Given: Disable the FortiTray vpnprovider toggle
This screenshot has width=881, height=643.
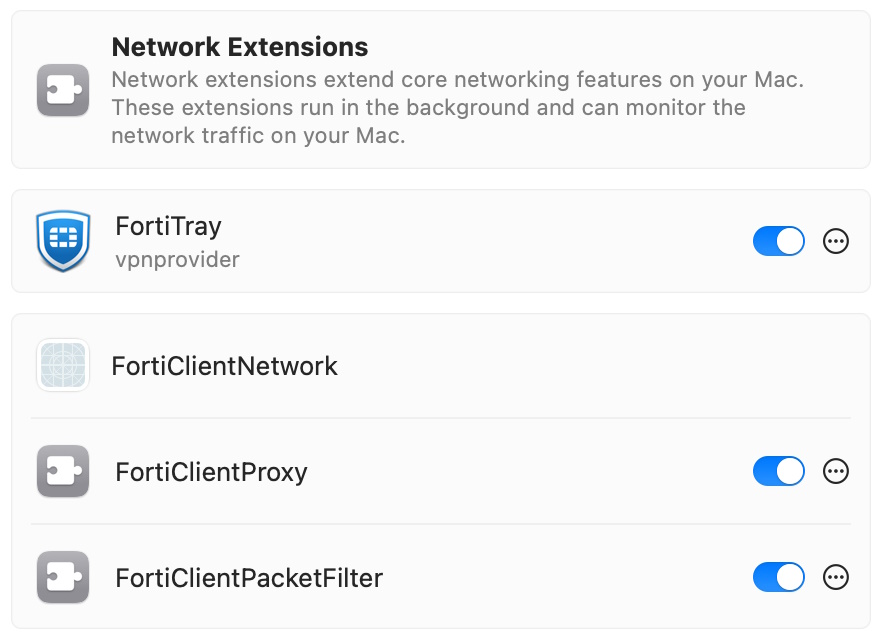Looking at the screenshot, I should (778, 241).
